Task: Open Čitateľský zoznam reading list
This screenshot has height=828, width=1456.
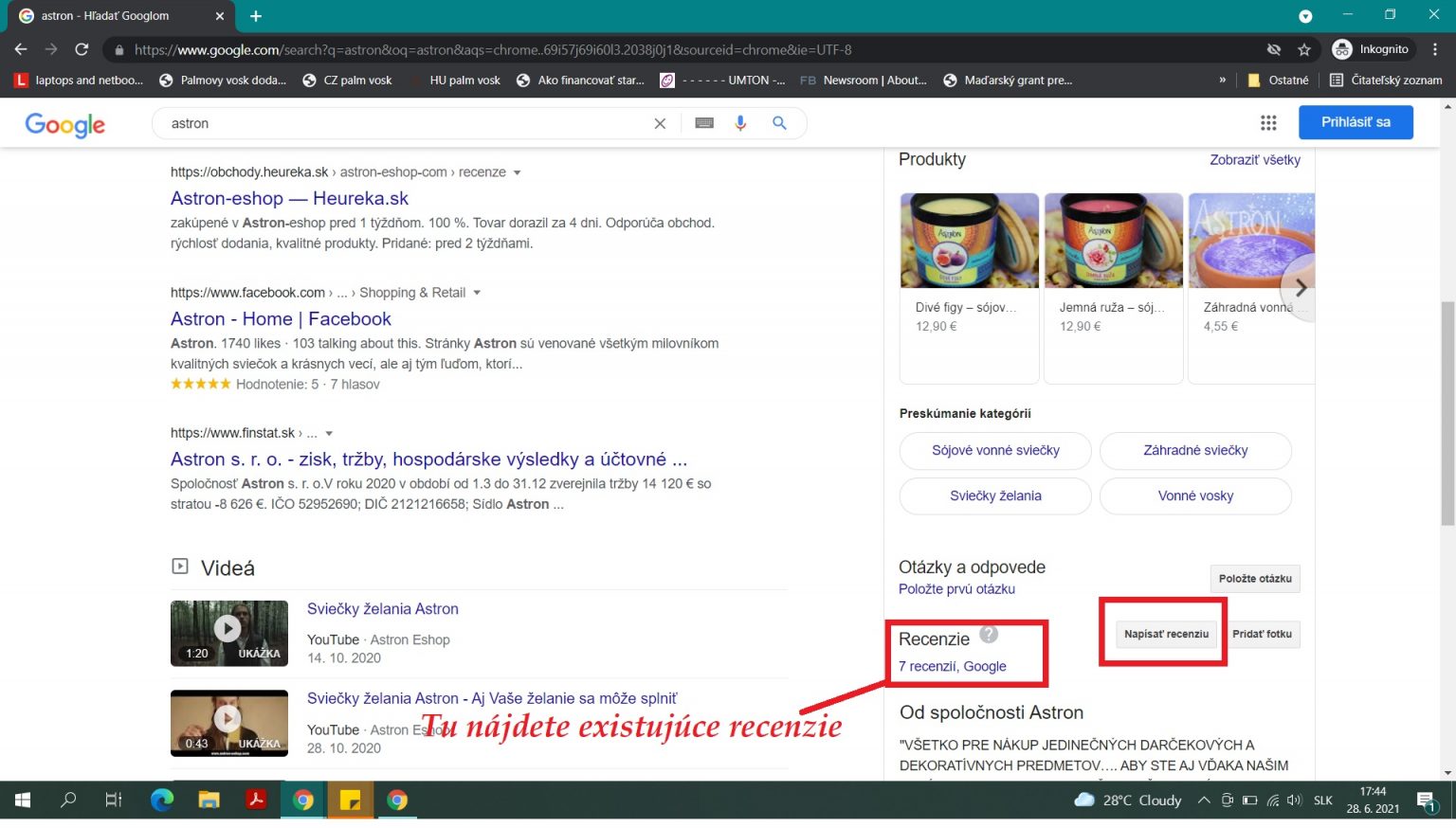Action: (1386, 81)
